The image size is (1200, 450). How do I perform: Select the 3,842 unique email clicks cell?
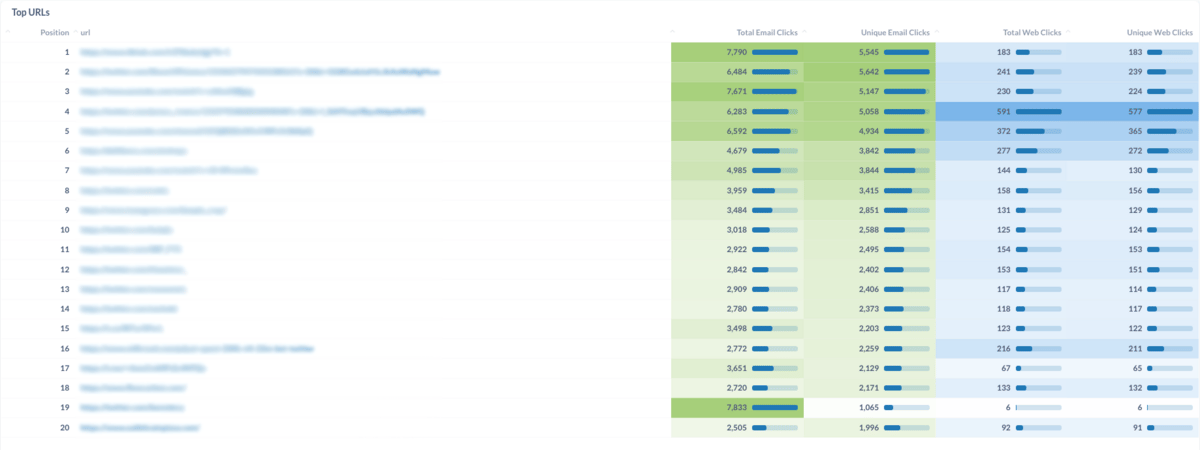[867, 151]
